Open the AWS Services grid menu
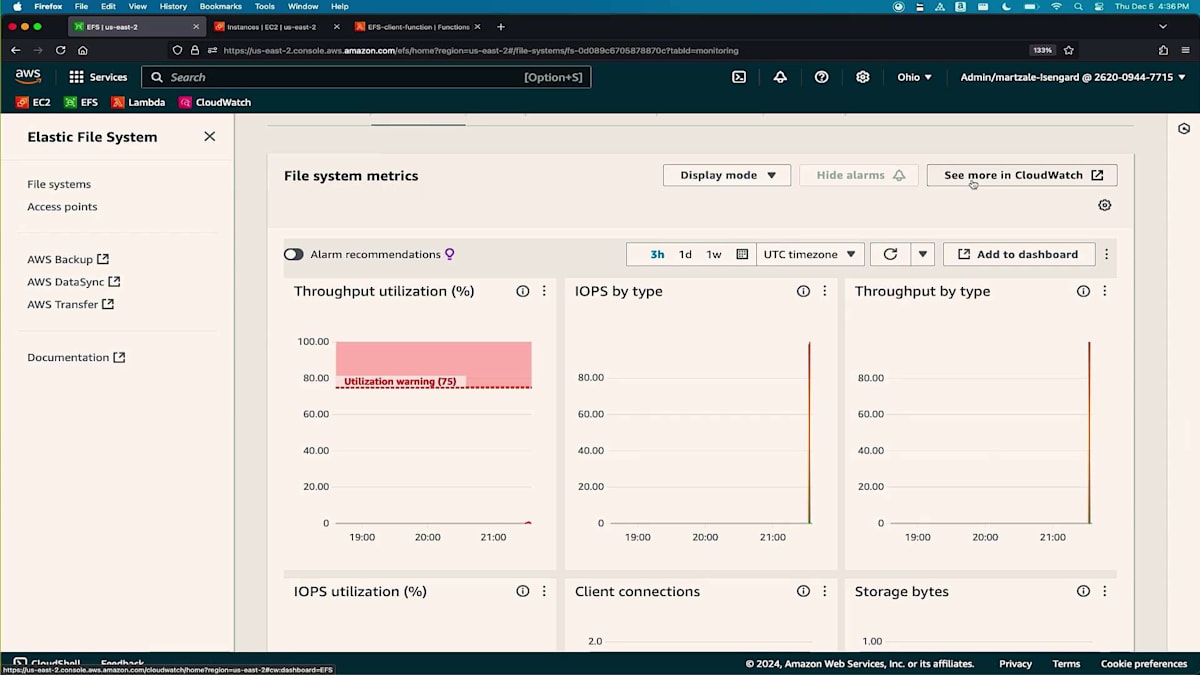The image size is (1200, 675). tap(98, 77)
